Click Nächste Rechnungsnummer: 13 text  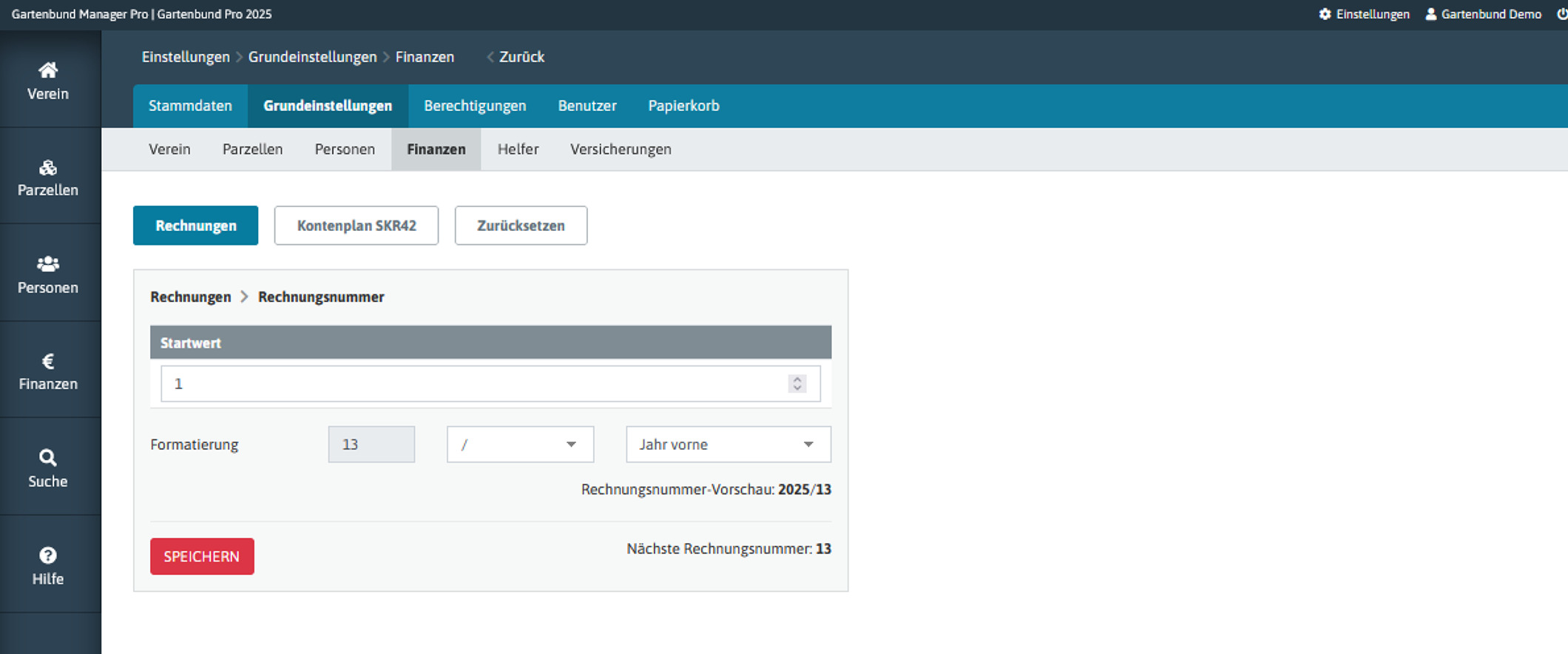pos(729,549)
